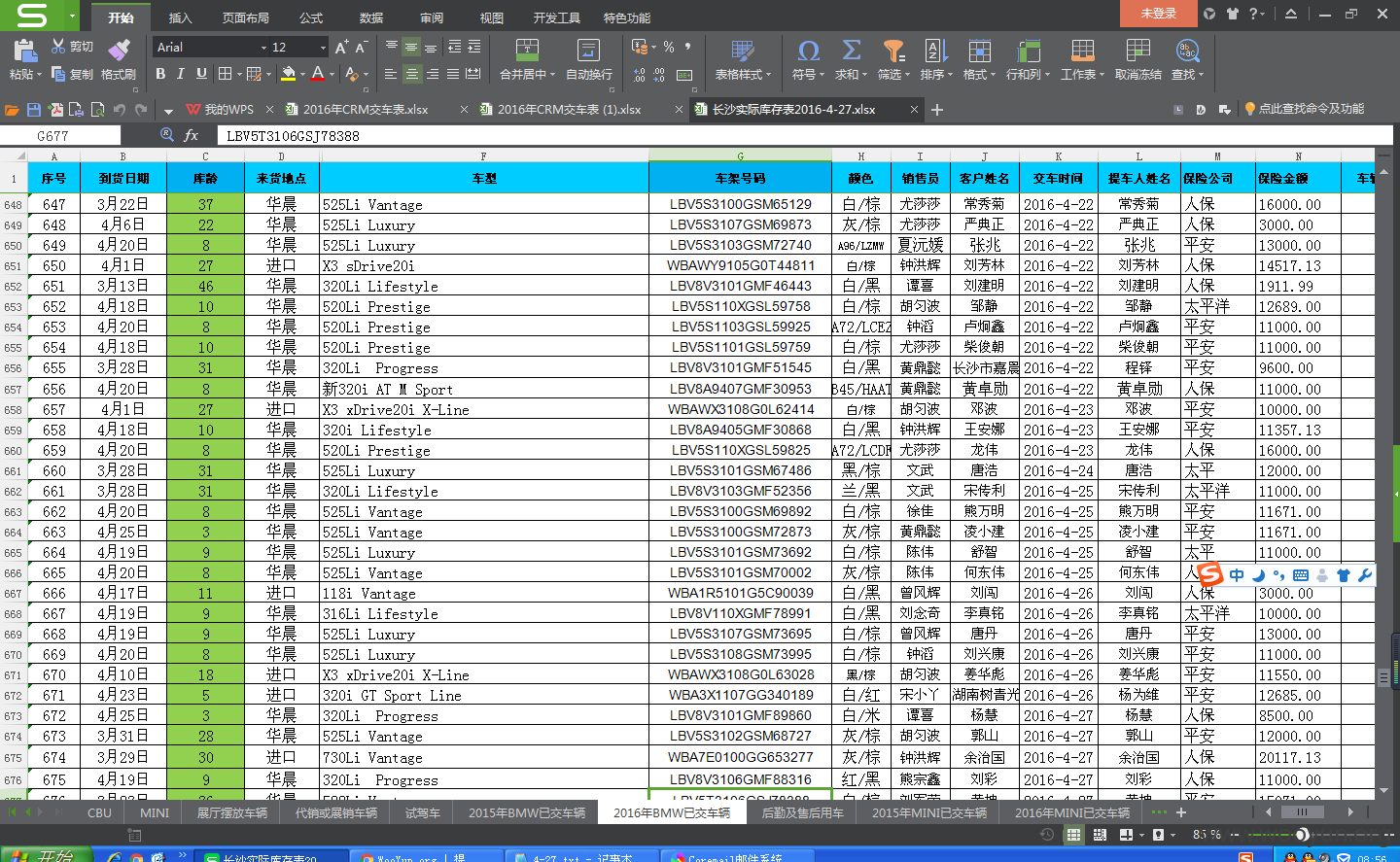Open the Formulas (公式) ribbon tab
1400x862 pixels.
tap(311, 17)
